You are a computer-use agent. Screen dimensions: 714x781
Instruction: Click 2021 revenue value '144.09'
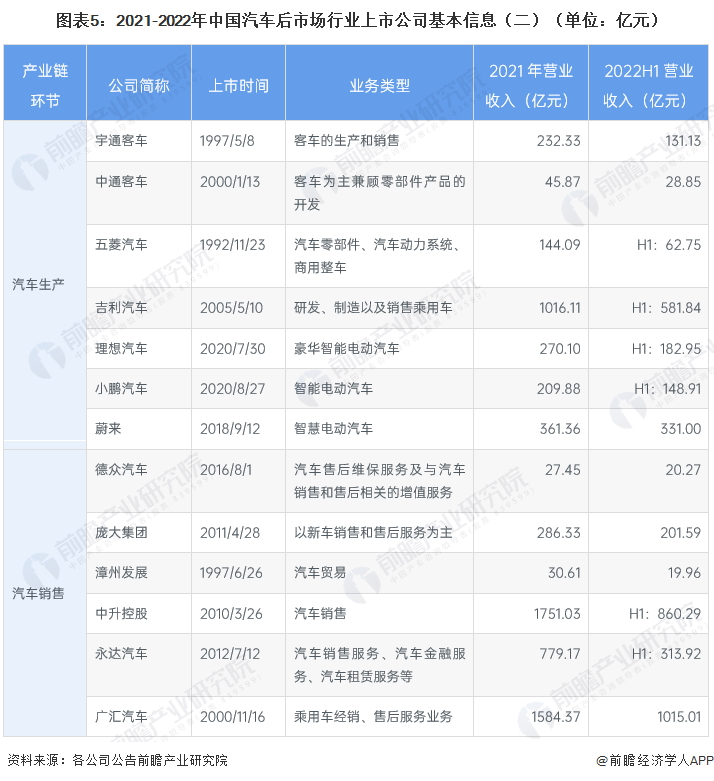pyautogui.click(x=560, y=245)
